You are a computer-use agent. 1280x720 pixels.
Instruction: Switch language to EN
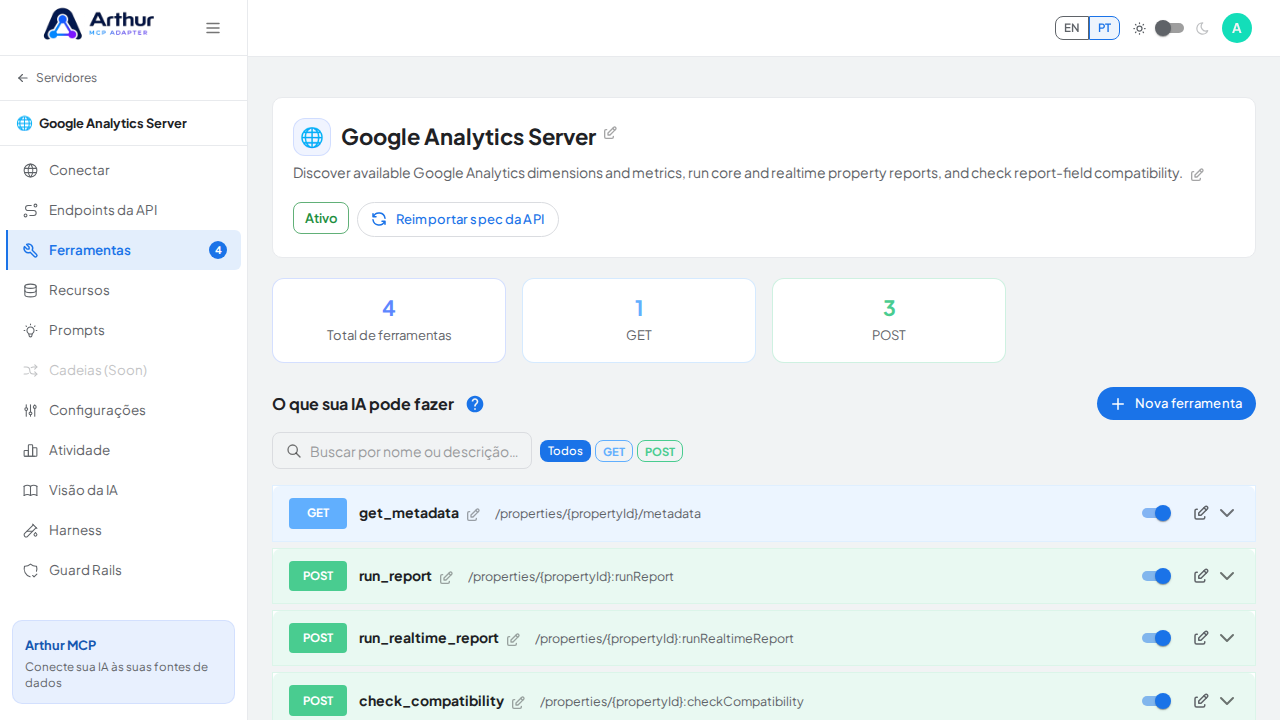pos(1072,28)
